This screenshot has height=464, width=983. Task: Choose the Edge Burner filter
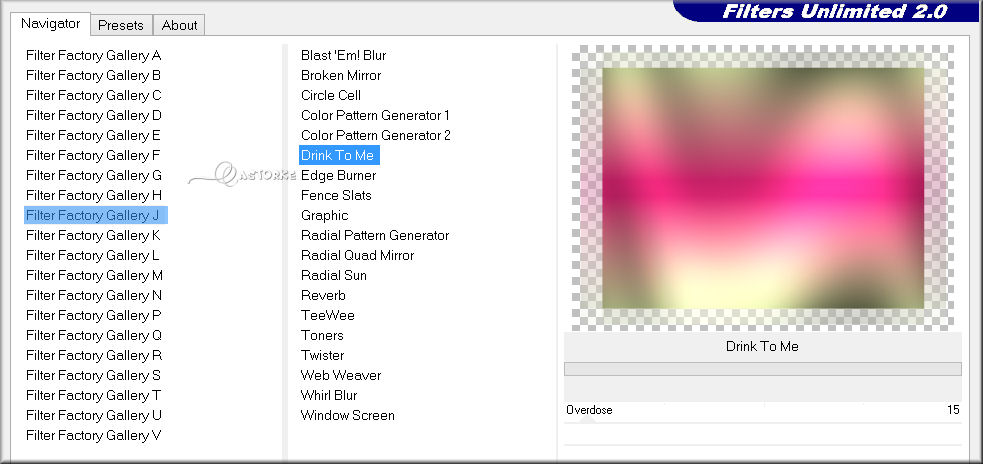[x=339, y=176]
